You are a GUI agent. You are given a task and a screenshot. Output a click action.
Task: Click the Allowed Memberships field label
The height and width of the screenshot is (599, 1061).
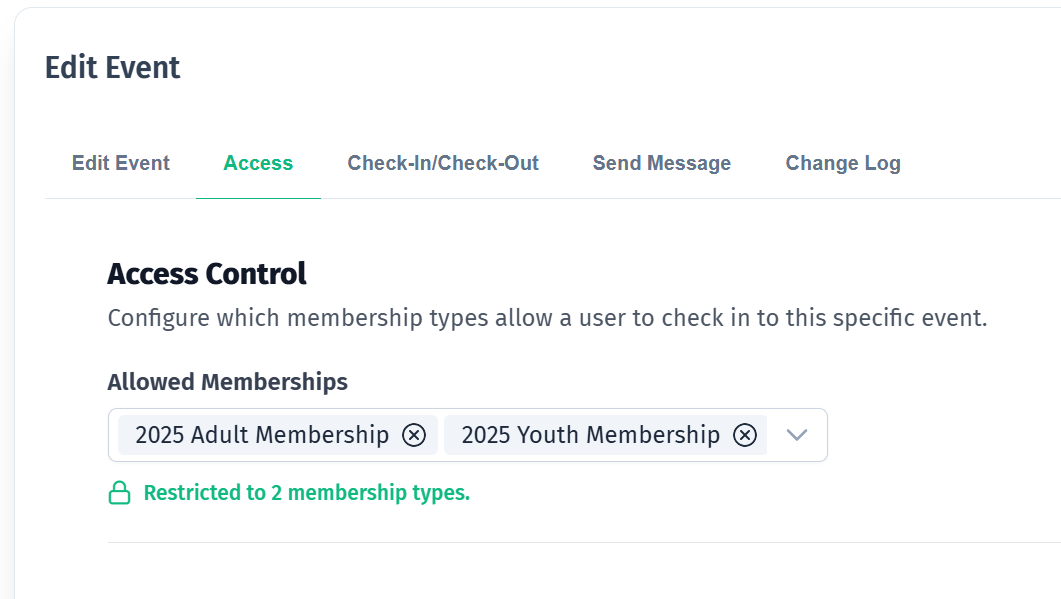click(228, 382)
